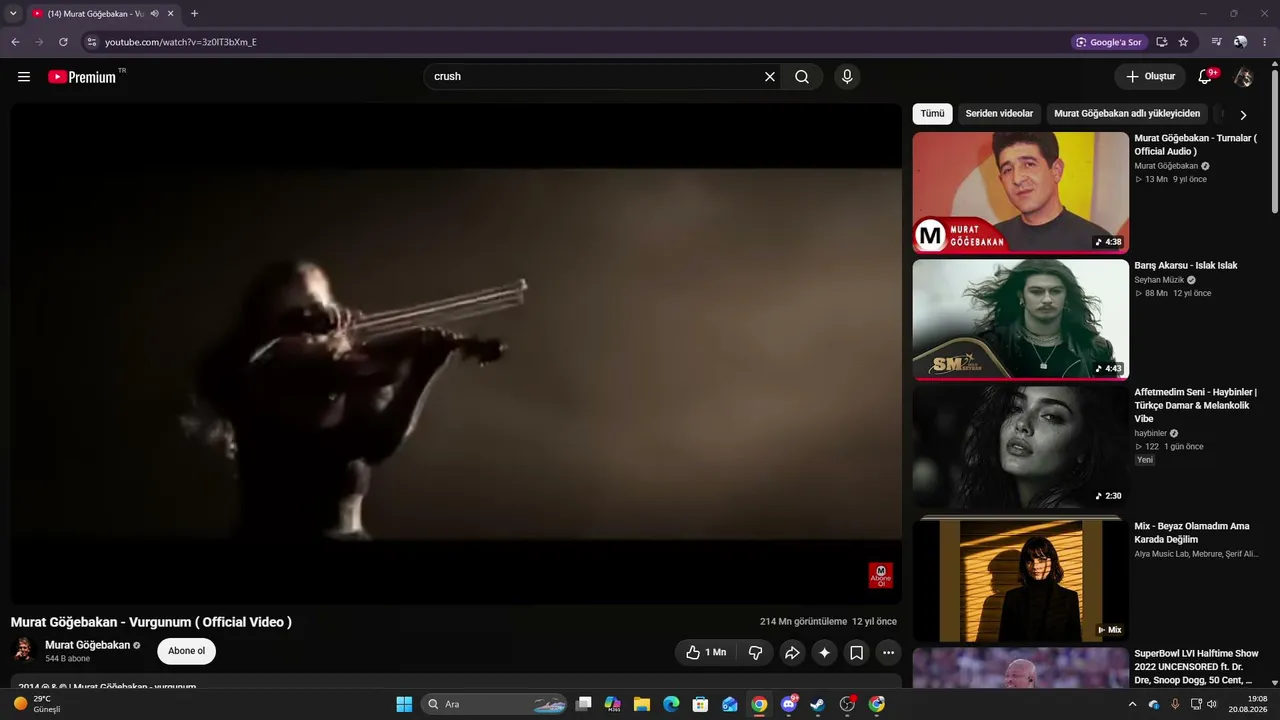The image size is (1280, 720).
Task: Open the Oluştur create menu
Action: pyautogui.click(x=1150, y=77)
